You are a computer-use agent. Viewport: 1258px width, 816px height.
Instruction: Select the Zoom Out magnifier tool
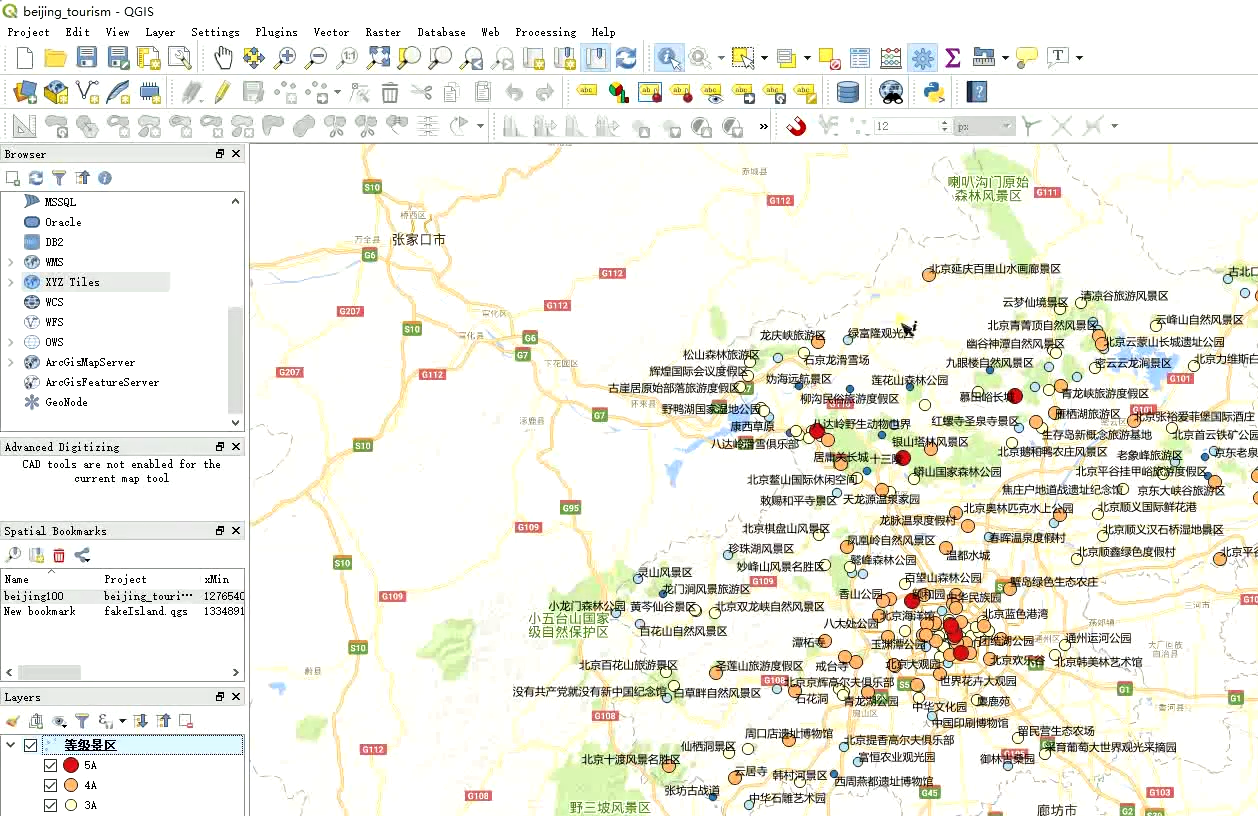pyautogui.click(x=316, y=58)
